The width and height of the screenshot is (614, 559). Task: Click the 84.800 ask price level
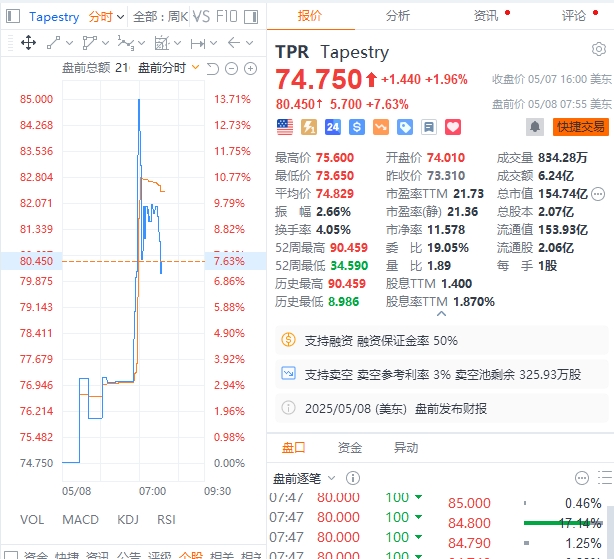point(469,523)
